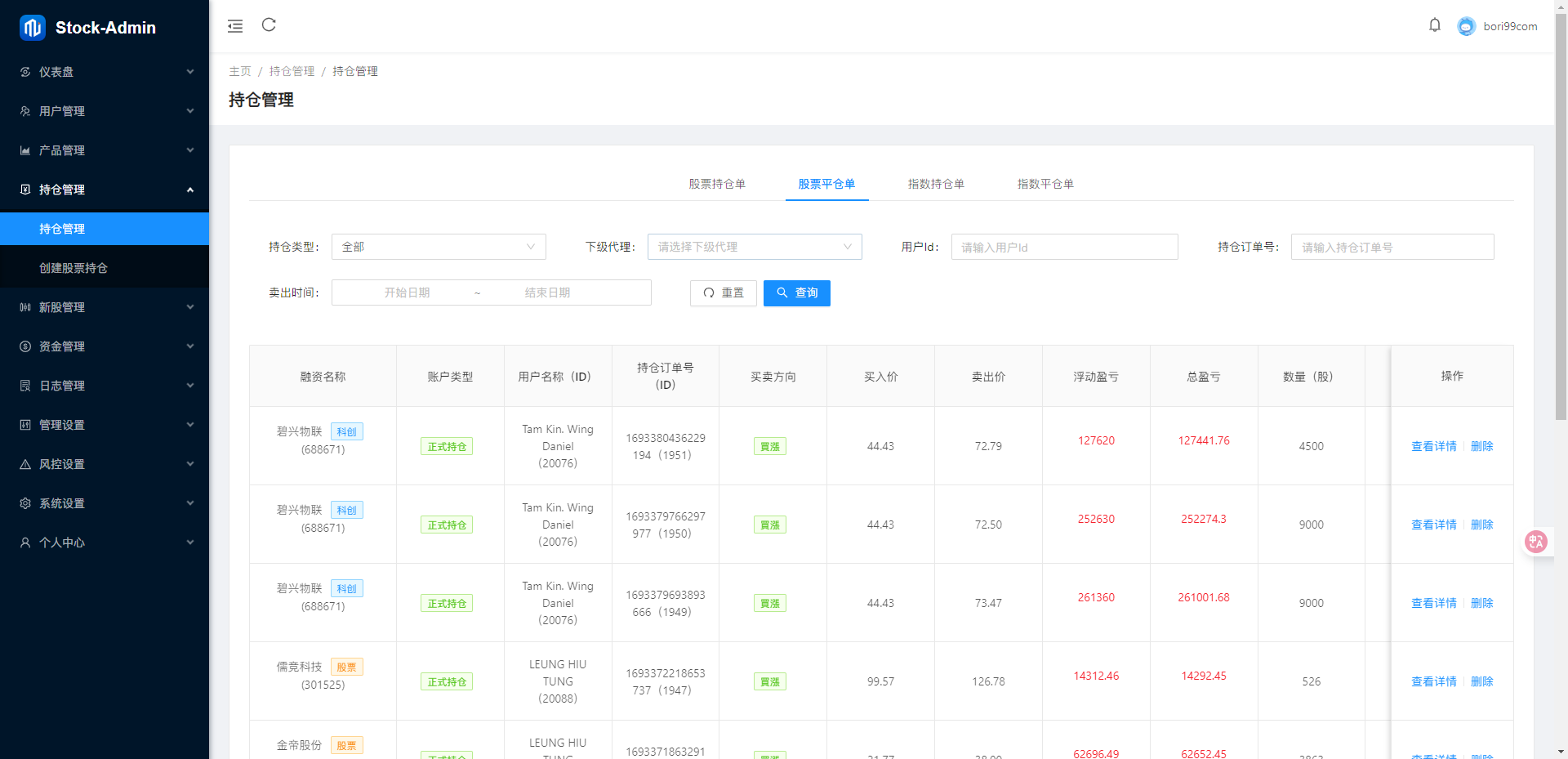Image resolution: width=1568 pixels, height=759 pixels.
Task: Click the 重置 reset button
Action: (724, 292)
